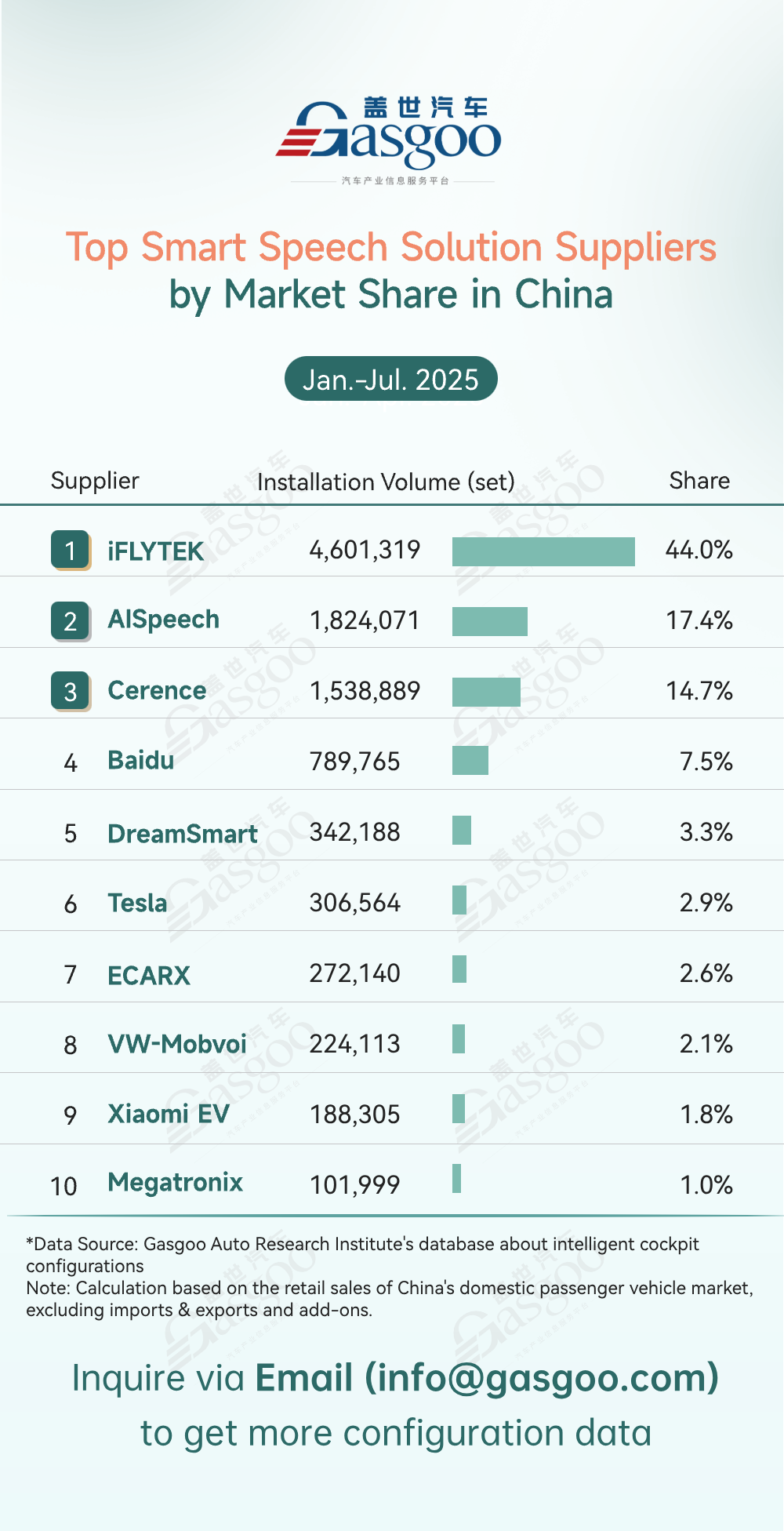Click the rank 1 badge beside iFLYTEK
The height and width of the screenshot is (1531, 784).
tap(71, 550)
